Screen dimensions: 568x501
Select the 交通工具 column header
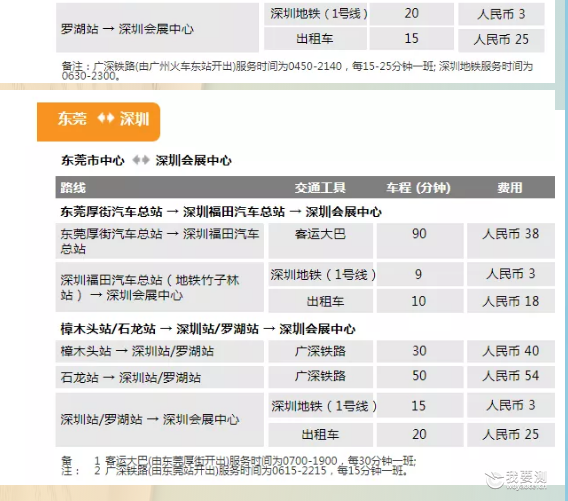pyautogui.click(x=320, y=188)
